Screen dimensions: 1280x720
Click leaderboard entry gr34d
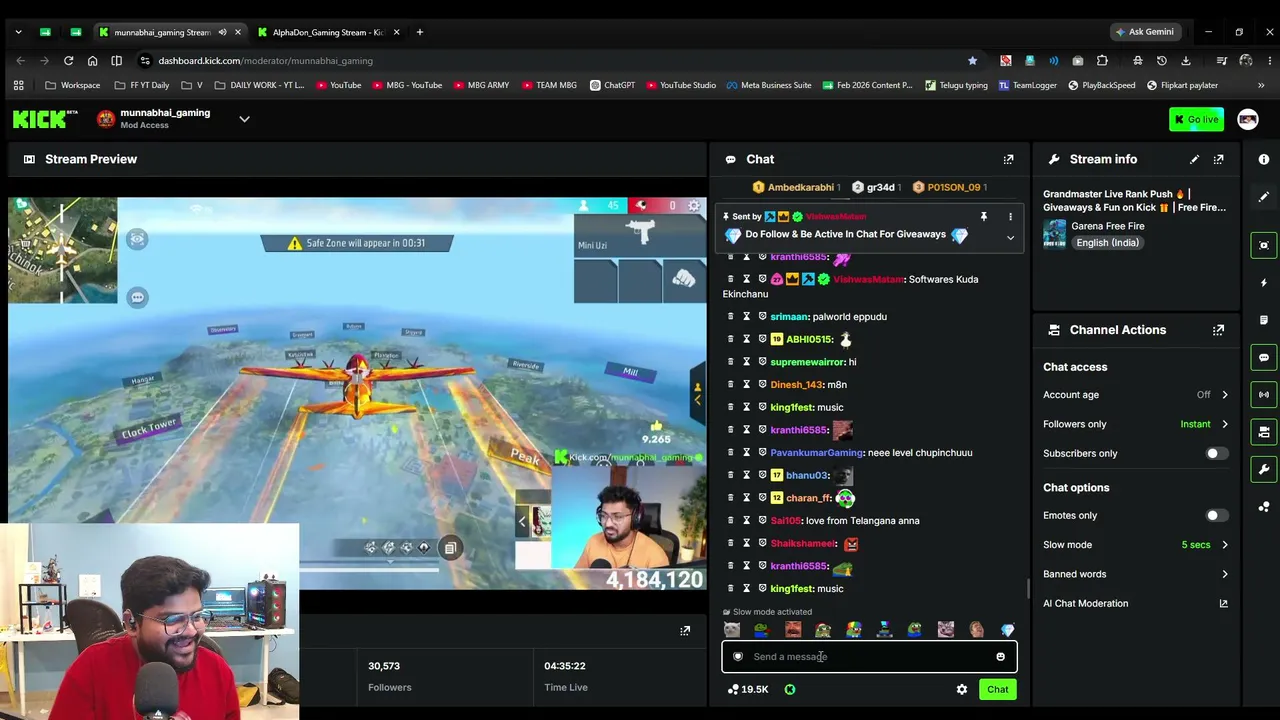(876, 188)
